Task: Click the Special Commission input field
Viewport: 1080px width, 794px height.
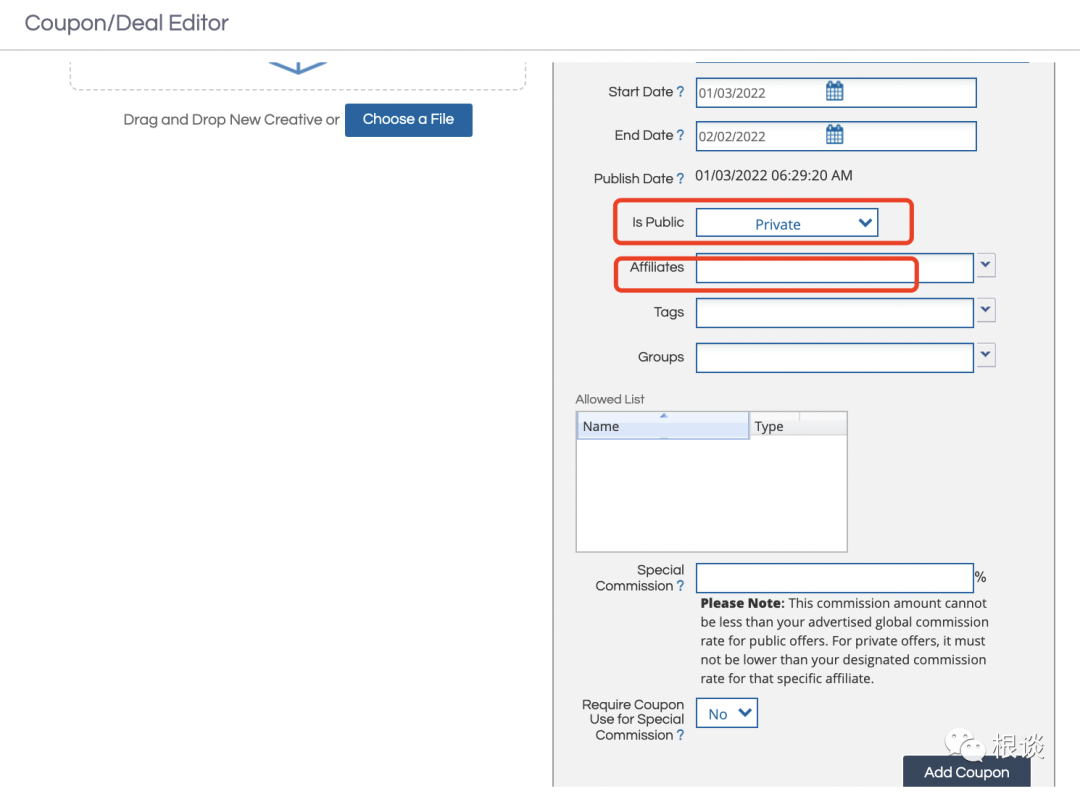Action: pyautogui.click(x=834, y=577)
